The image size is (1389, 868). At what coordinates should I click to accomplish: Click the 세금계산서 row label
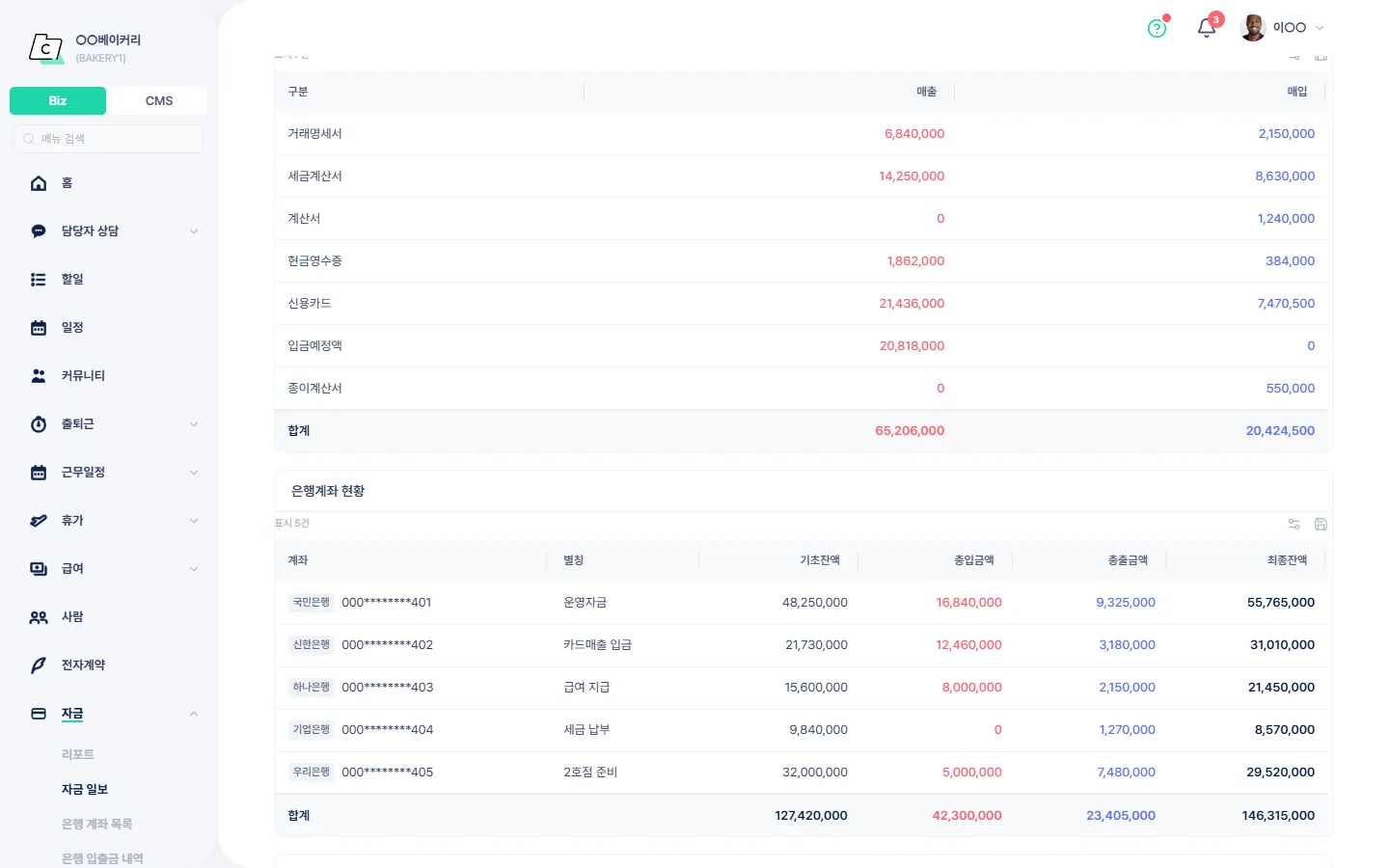click(x=314, y=176)
